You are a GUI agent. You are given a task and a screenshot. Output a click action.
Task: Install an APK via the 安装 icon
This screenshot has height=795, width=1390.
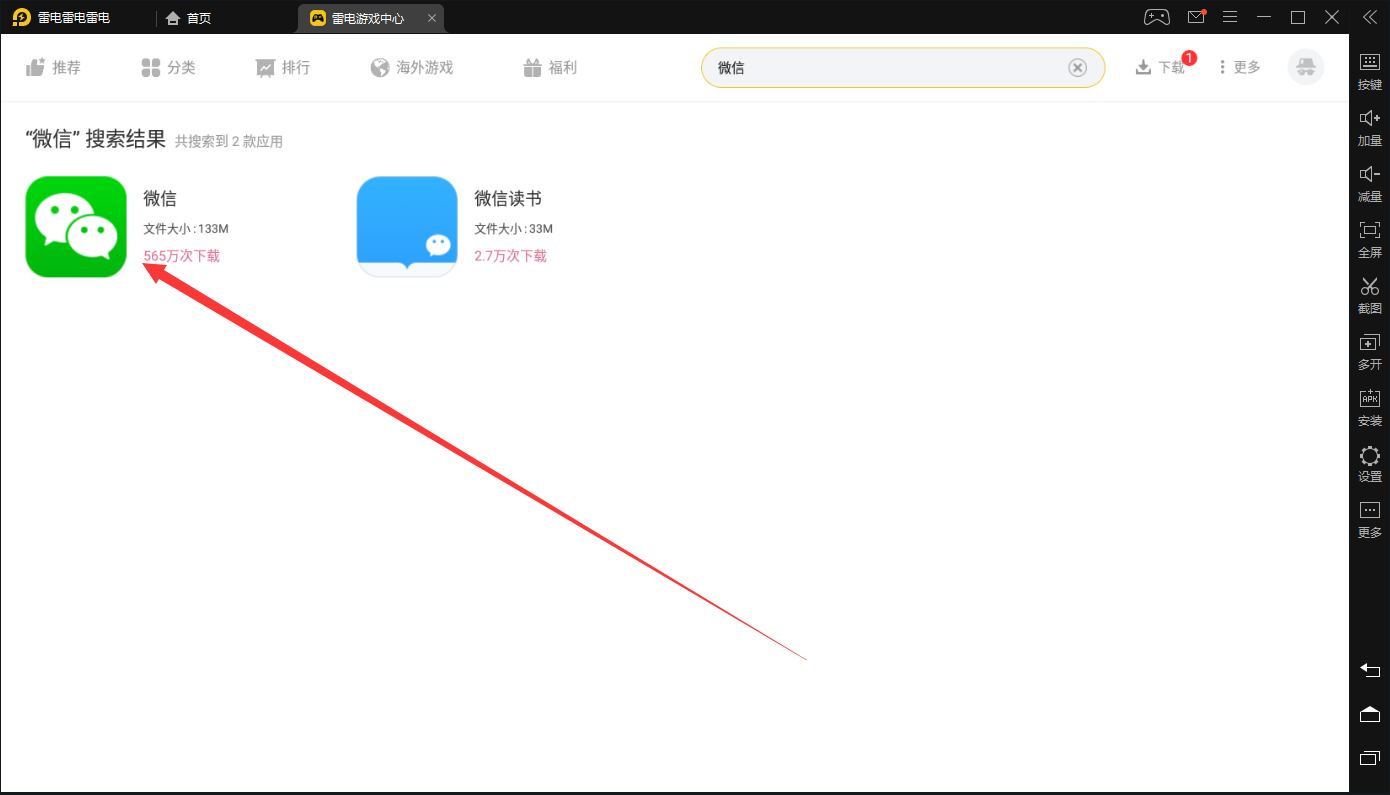coord(1369,406)
